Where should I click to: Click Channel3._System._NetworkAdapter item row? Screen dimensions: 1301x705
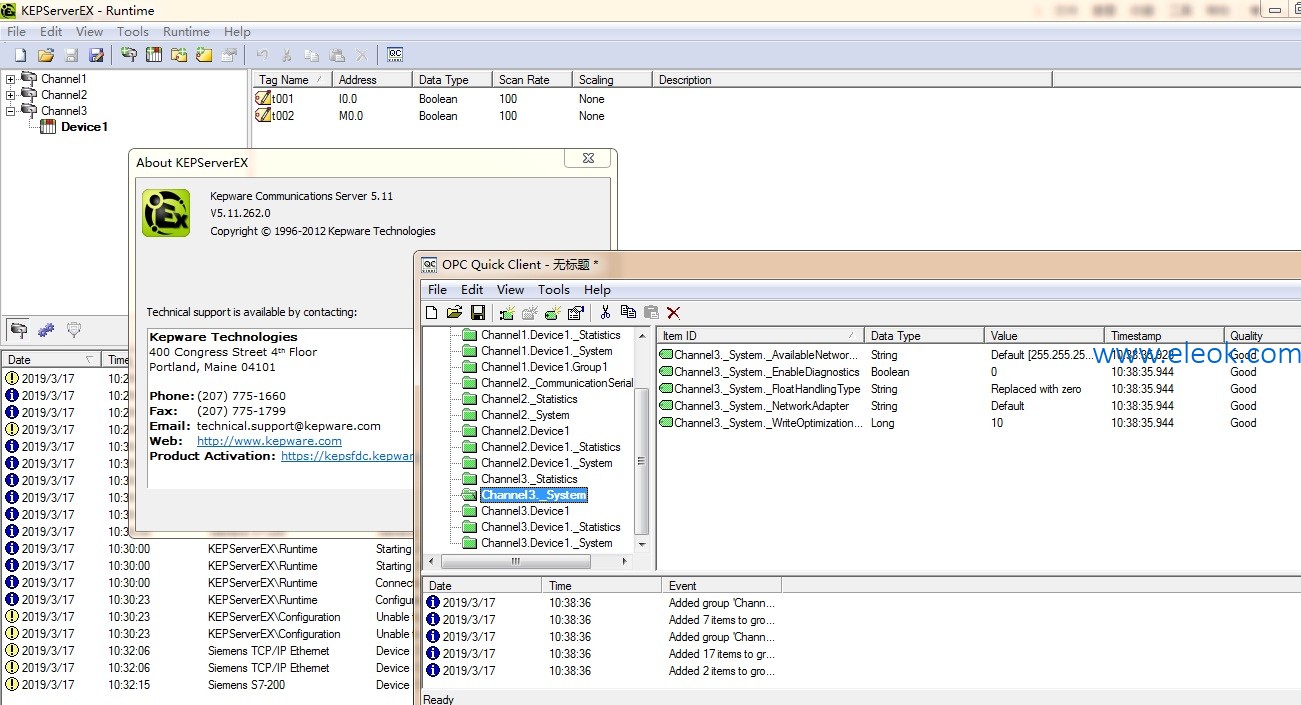[980, 406]
